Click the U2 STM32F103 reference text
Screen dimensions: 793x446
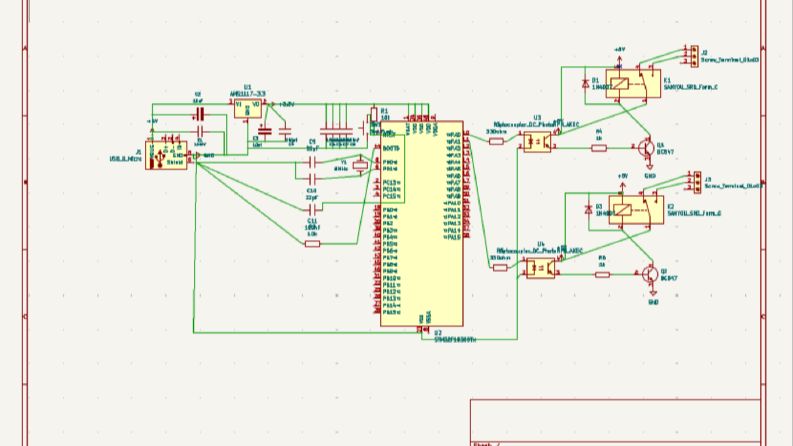[455, 340]
